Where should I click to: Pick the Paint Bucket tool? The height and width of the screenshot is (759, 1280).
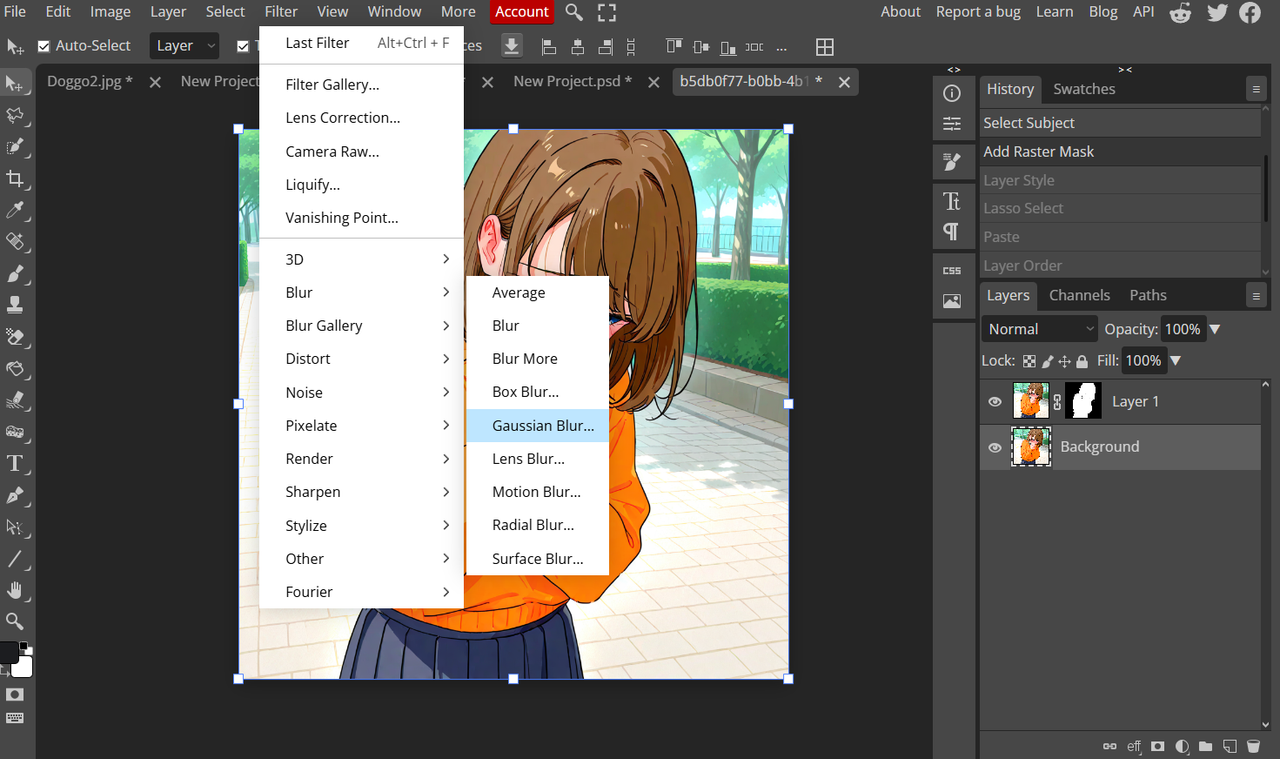[x=15, y=369]
